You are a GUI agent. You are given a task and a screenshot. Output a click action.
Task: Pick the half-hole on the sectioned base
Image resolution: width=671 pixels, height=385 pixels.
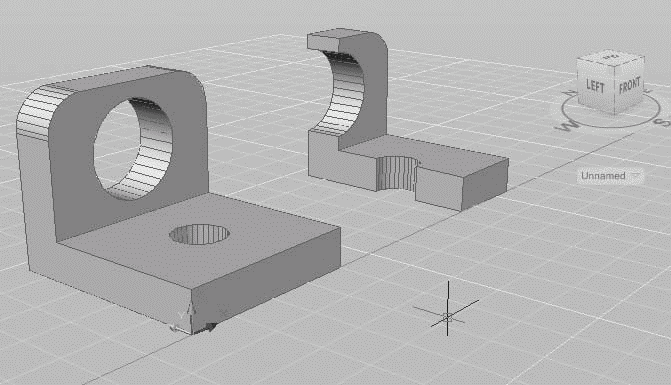pos(397,174)
